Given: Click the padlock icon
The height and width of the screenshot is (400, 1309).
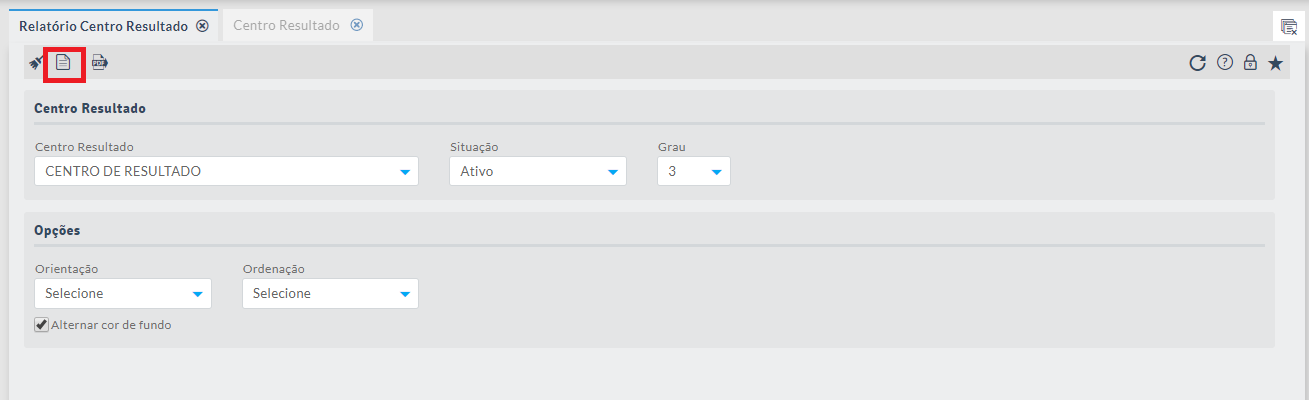Looking at the screenshot, I should click(x=1249, y=63).
